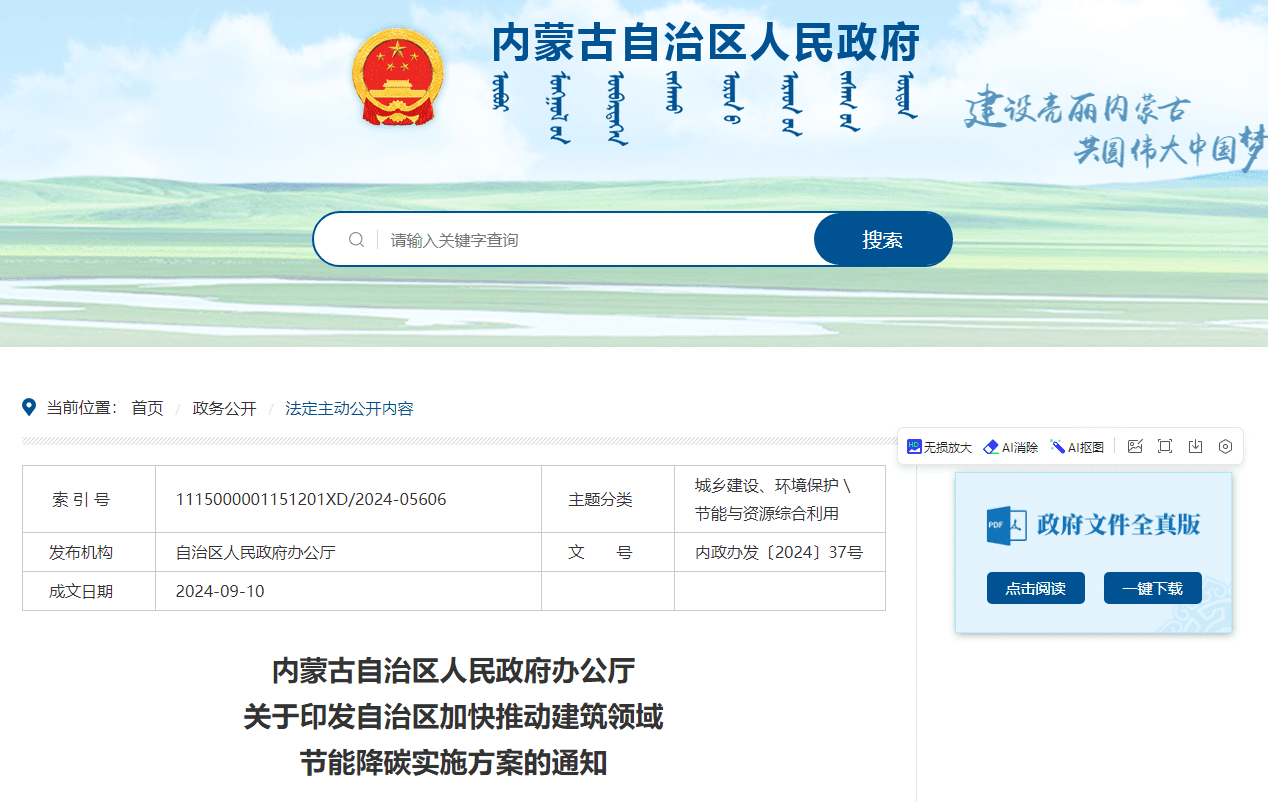This screenshot has width=1268, height=802.
Task: Click the download icon in floating toolbar
Action: click(1195, 447)
